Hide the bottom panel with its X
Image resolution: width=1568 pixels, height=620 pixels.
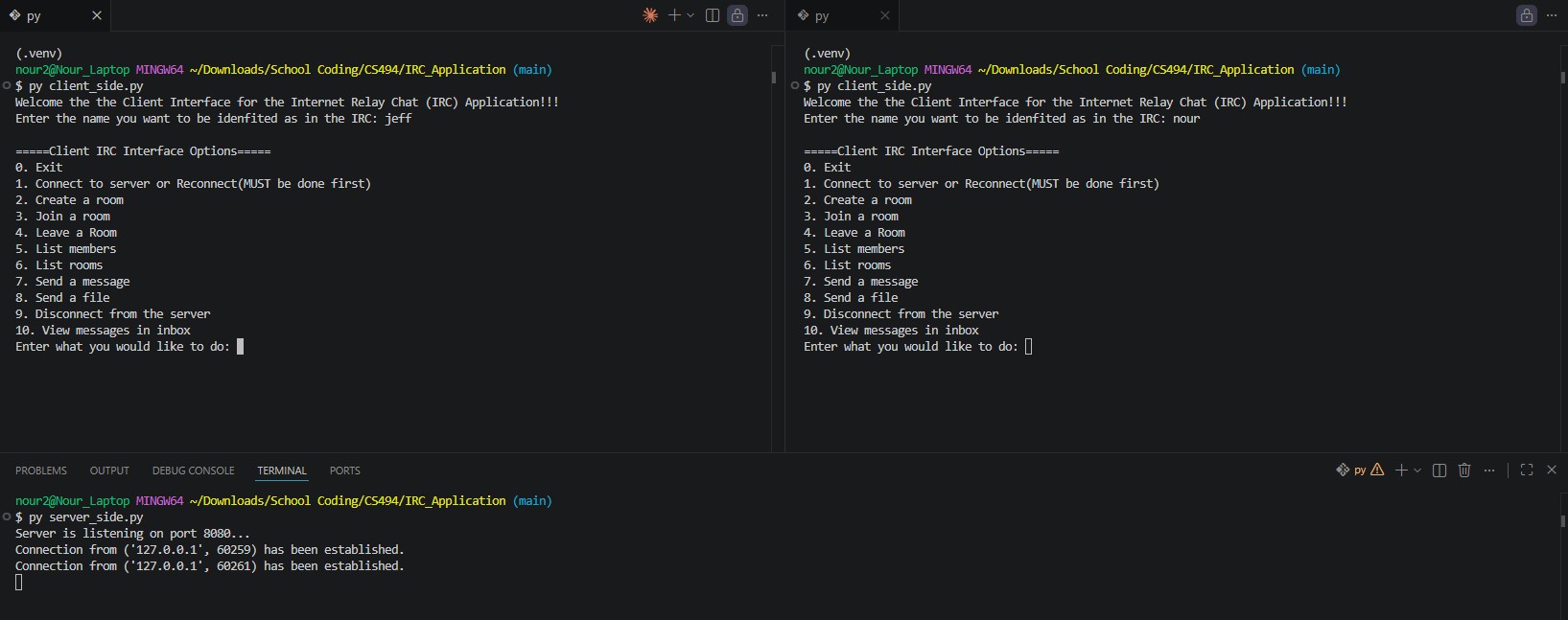pyautogui.click(x=1552, y=470)
